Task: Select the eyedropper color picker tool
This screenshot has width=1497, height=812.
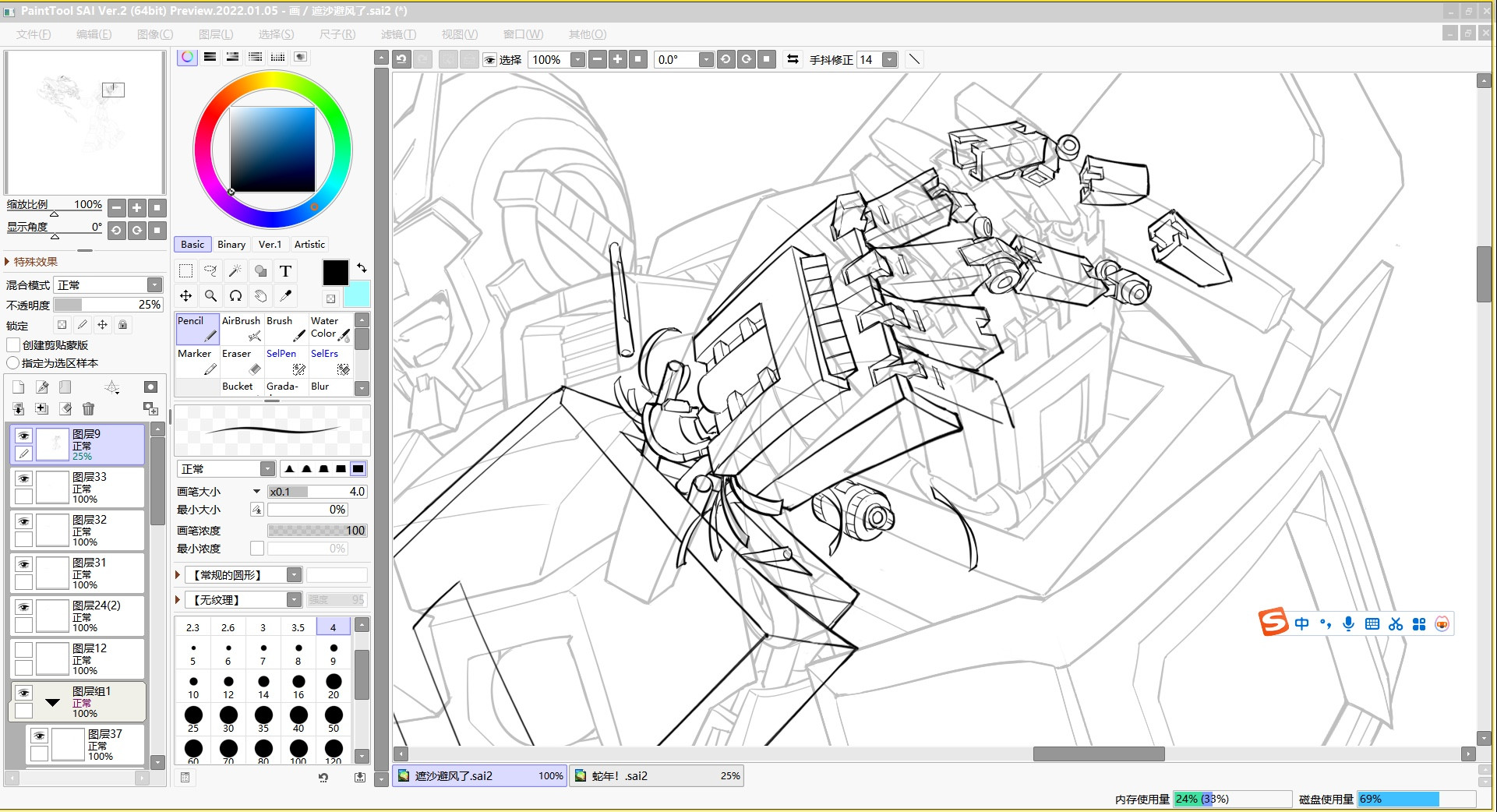Action: (x=285, y=296)
